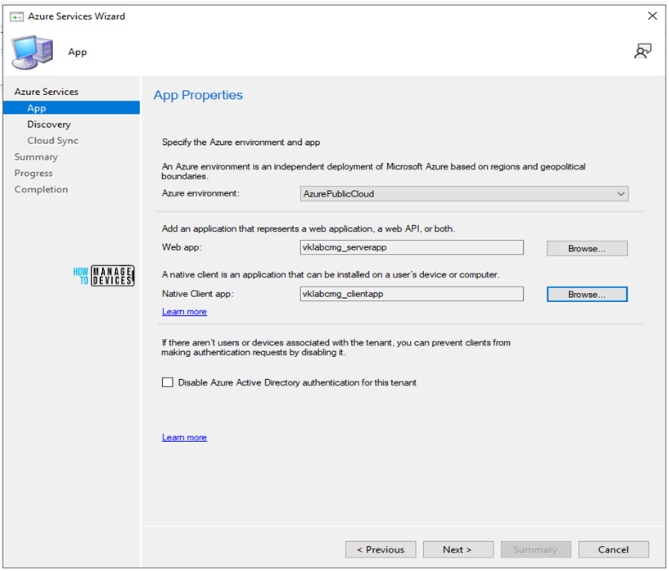Select the App step in sidebar
This screenshot has width=669, height=571.
(x=37, y=108)
